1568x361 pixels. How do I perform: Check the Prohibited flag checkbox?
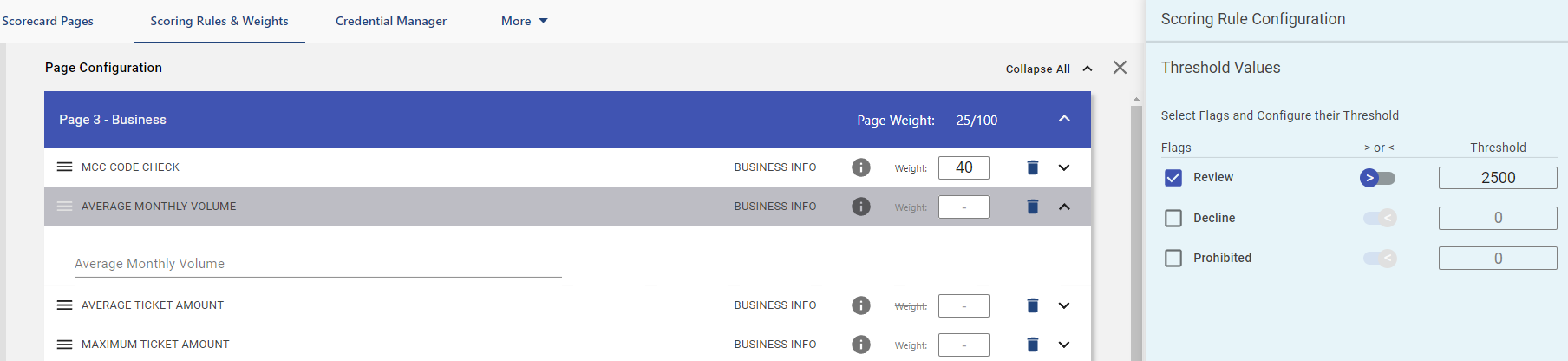1173,258
